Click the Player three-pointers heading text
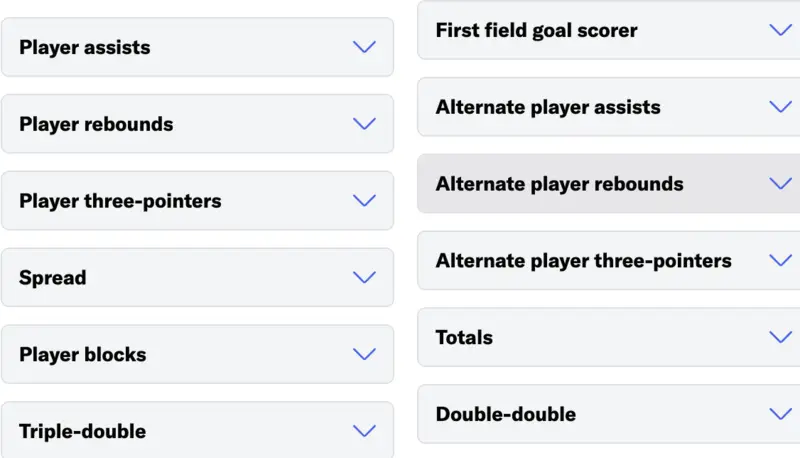 tap(120, 201)
